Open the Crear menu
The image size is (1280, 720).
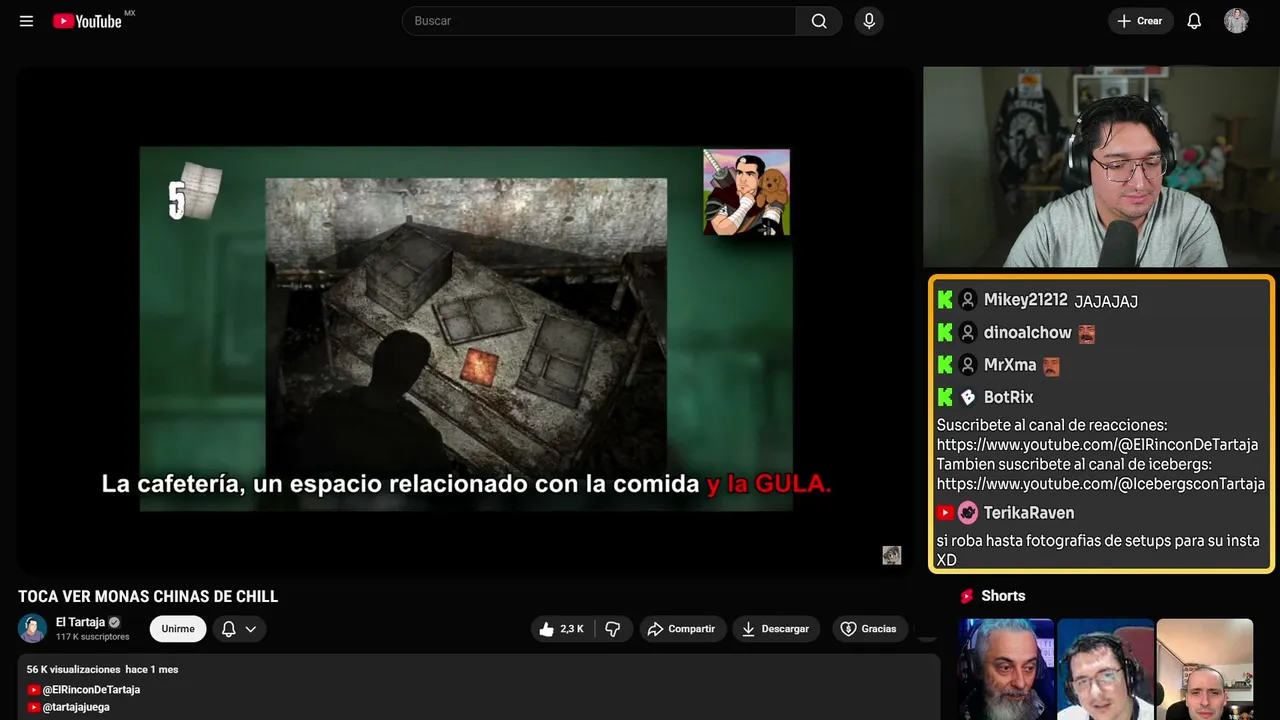coord(1140,21)
